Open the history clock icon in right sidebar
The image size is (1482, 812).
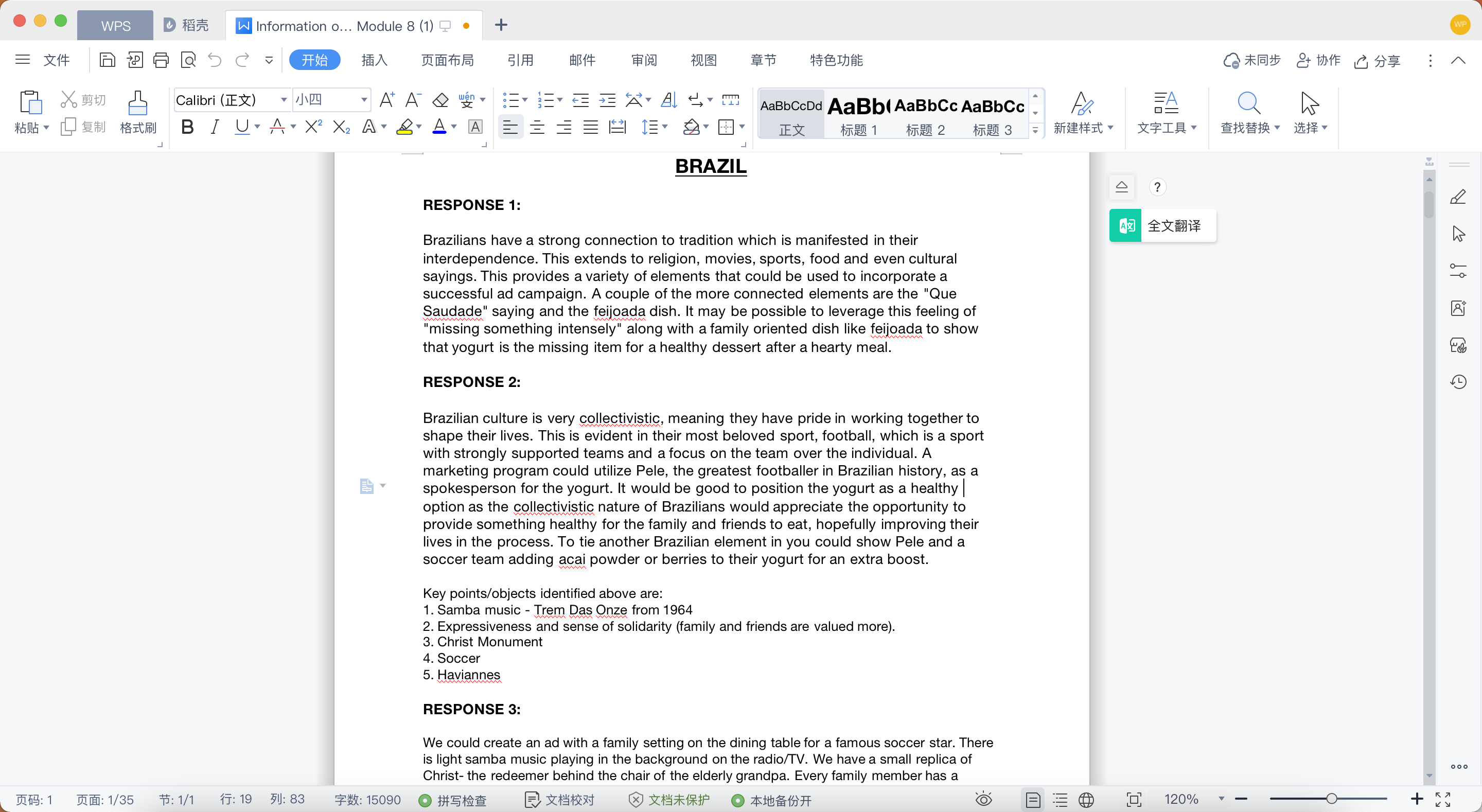coord(1458,381)
